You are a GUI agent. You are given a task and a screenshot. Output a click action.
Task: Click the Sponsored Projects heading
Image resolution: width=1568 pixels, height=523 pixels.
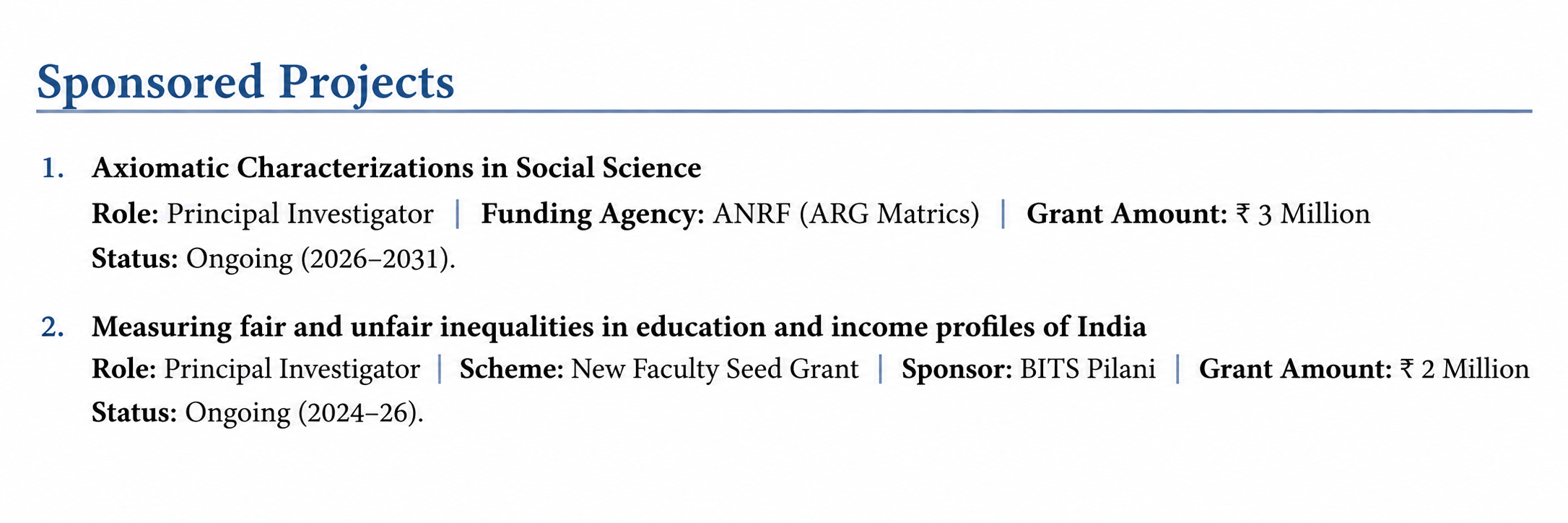pos(245,82)
